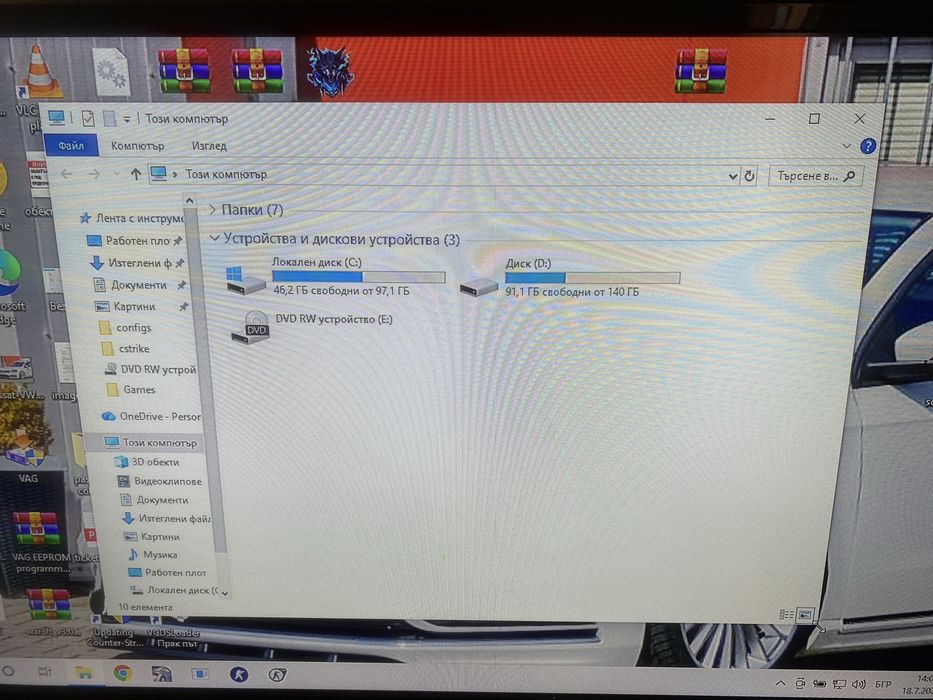
Task: Click Disk (D:) capacity bar
Action: pos(593,278)
